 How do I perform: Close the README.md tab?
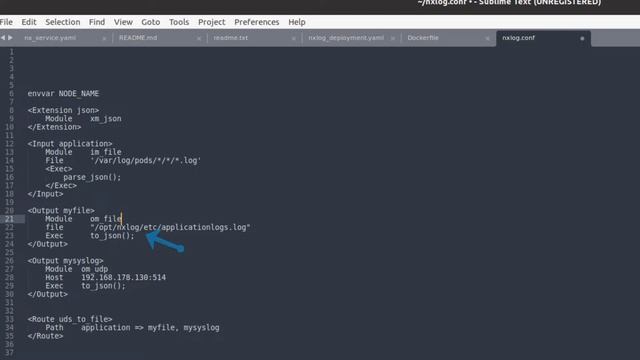[x=199, y=39]
